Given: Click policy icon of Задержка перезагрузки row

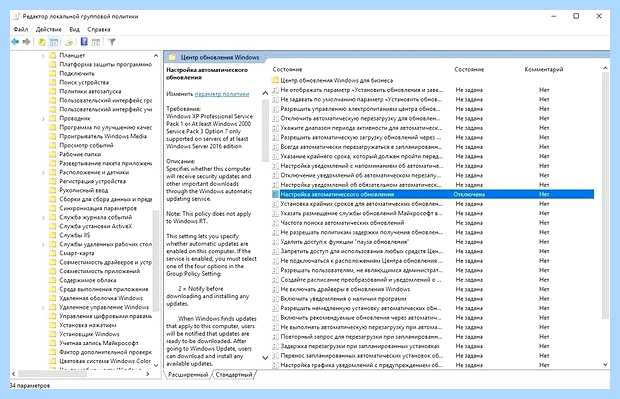Looking at the screenshot, I should pyautogui.click(x=276, y=346).
